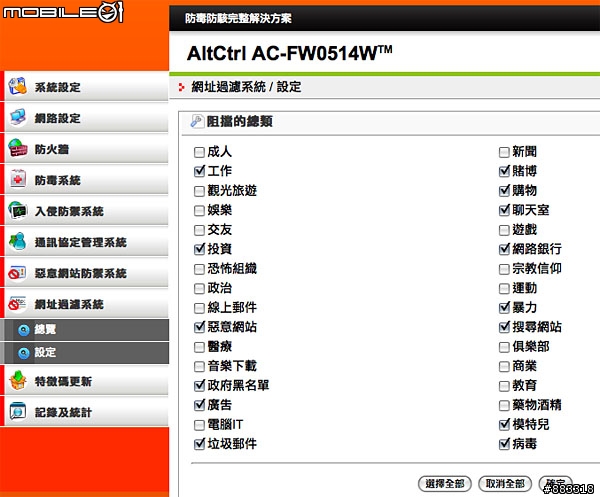Check the 遊戲 checkbox

[504, 230]
